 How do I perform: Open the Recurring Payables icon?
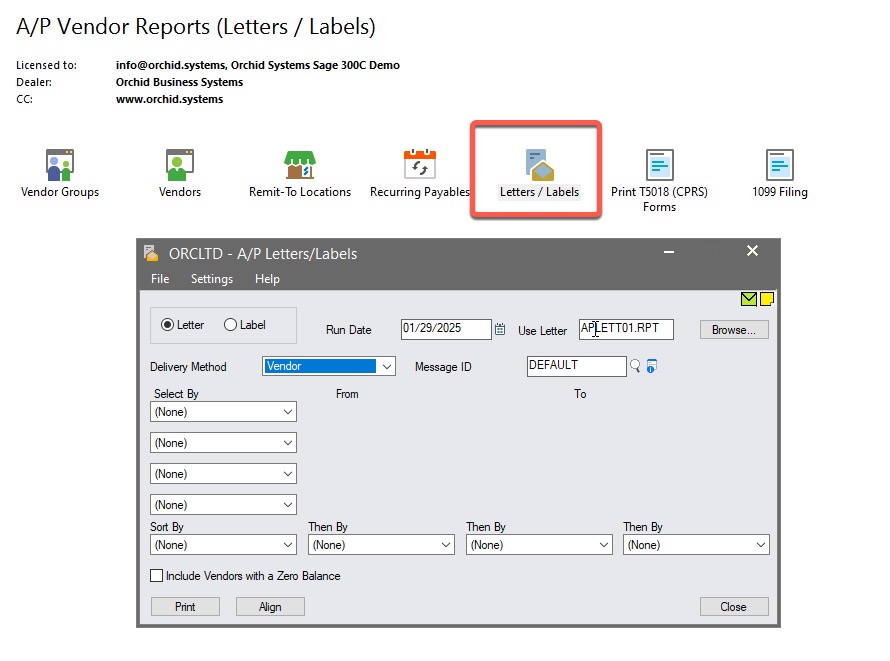coord(420,165)
